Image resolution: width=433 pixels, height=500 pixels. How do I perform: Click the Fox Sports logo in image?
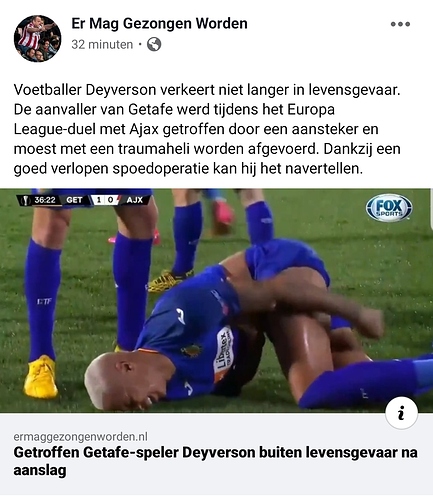389,207
